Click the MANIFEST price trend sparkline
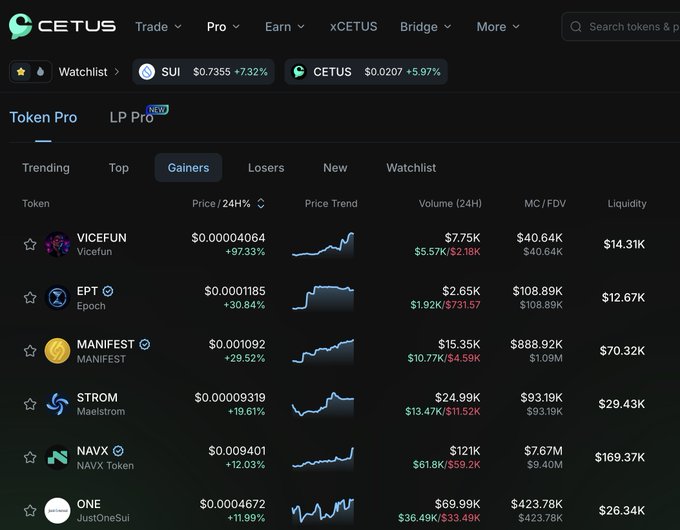The image size is (680, 530). 323,351
